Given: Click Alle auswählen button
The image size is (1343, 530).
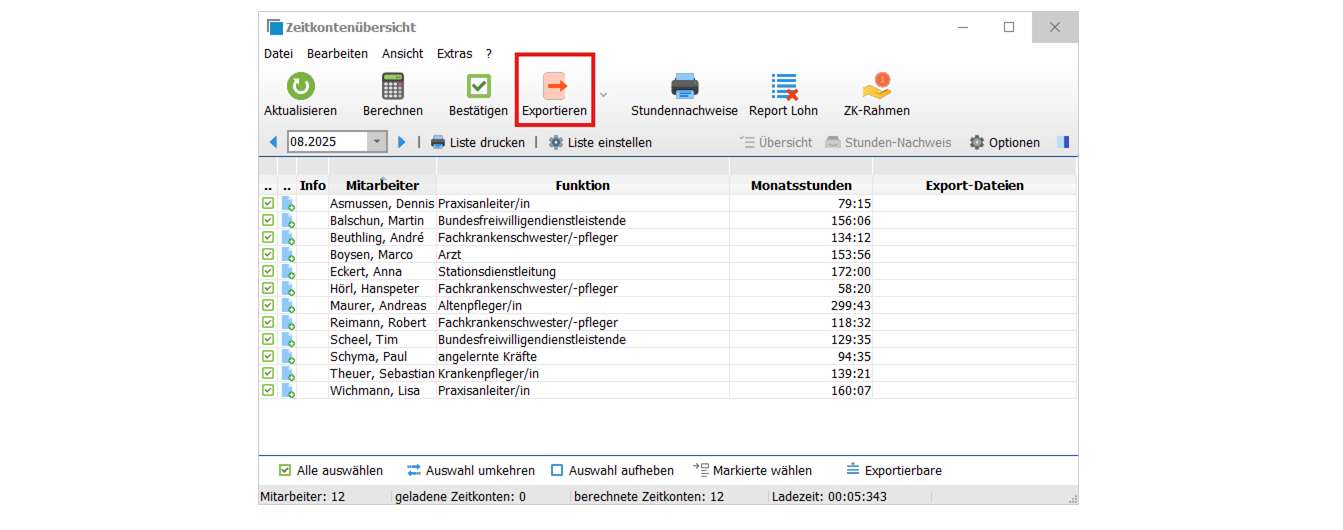Looking at the screenshot, I should [x=330, y=471].
